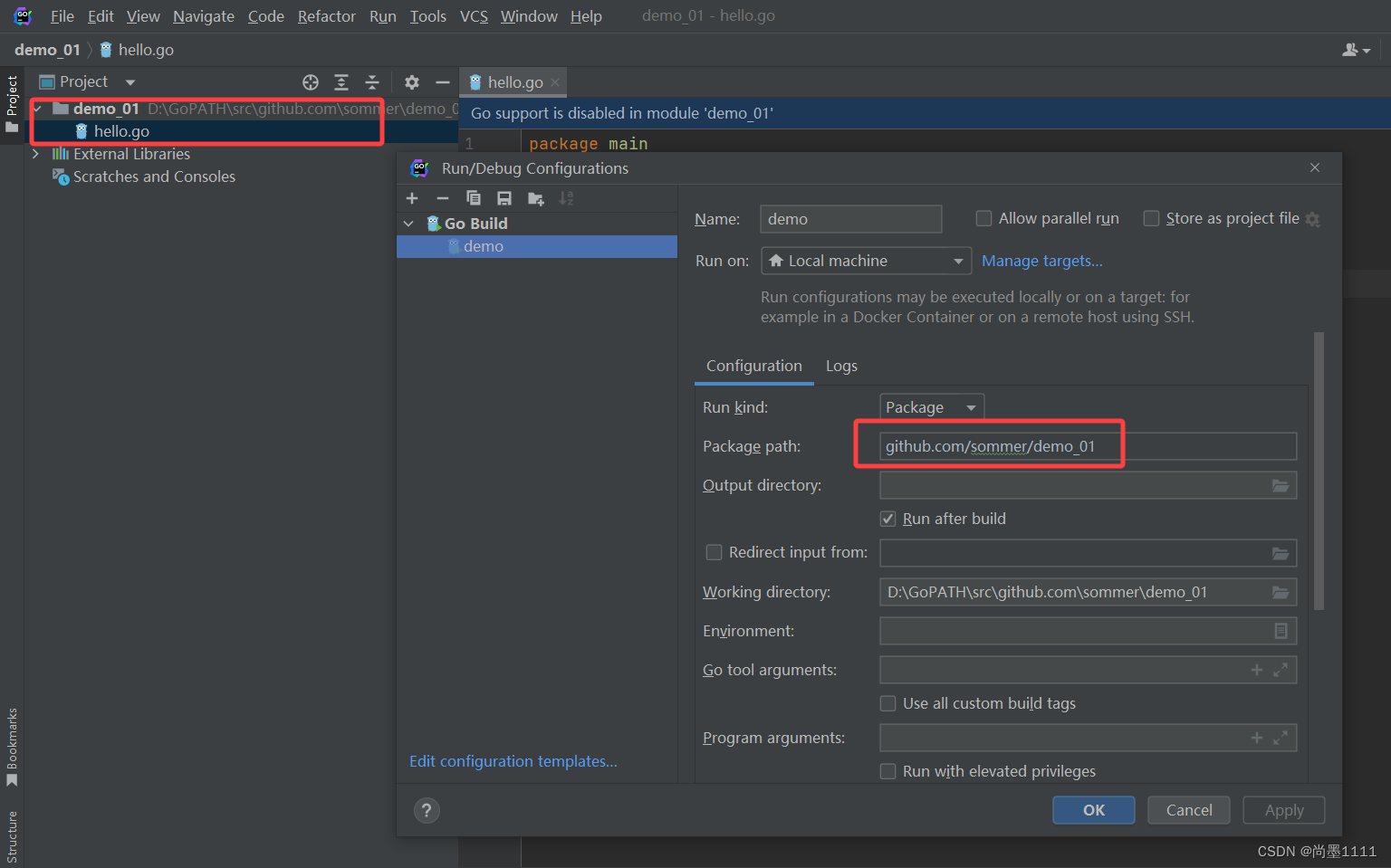The width and height of the screenshot is (1391, 868).
Task: Click the Package path field
Action: [x=1088, y=446]
